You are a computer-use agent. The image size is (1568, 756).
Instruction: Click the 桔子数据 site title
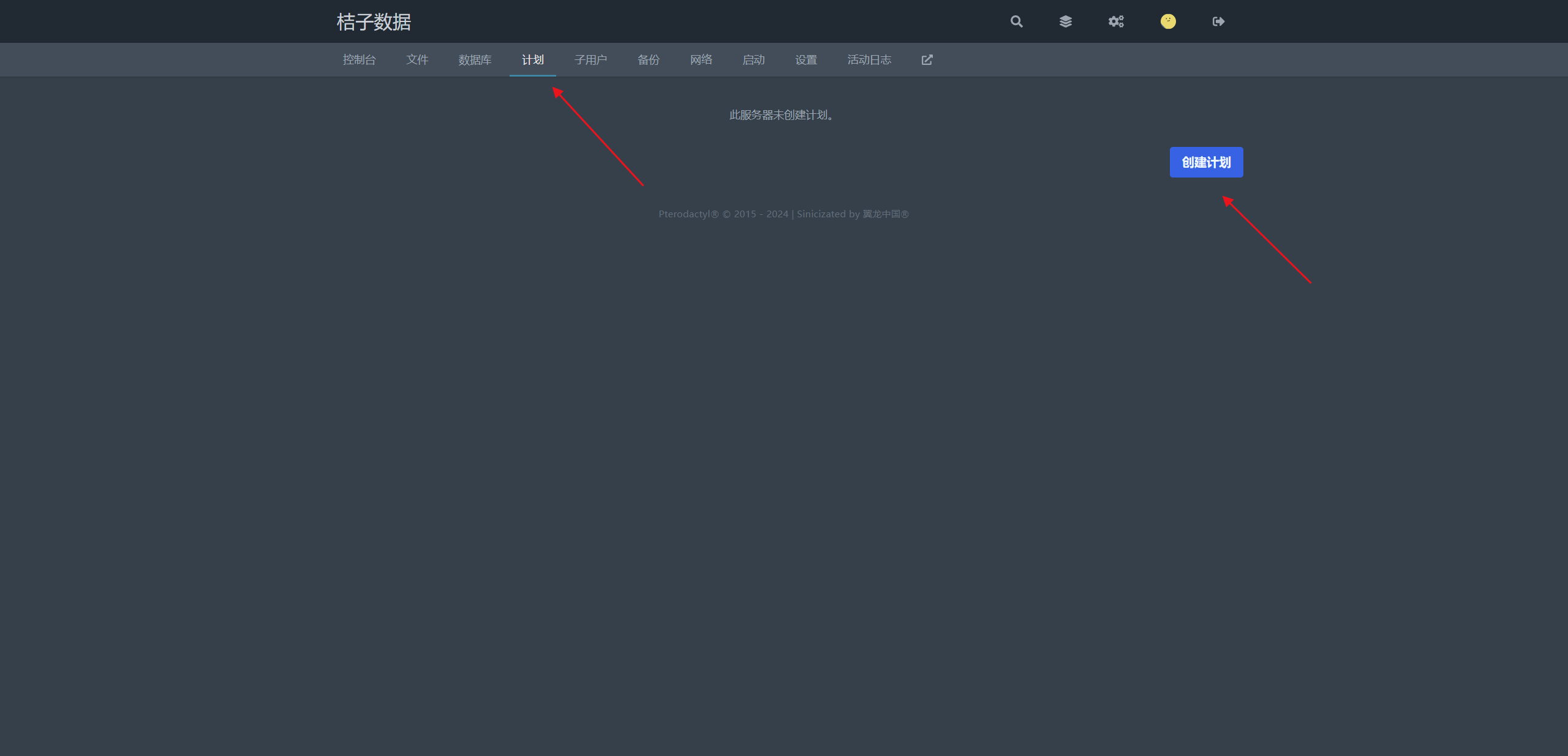(x=374, y=22)
